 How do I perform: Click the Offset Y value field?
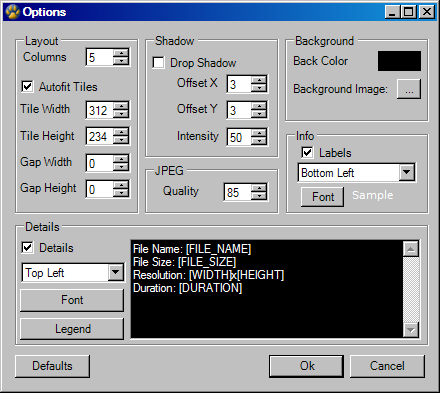(x=239, y=110)
